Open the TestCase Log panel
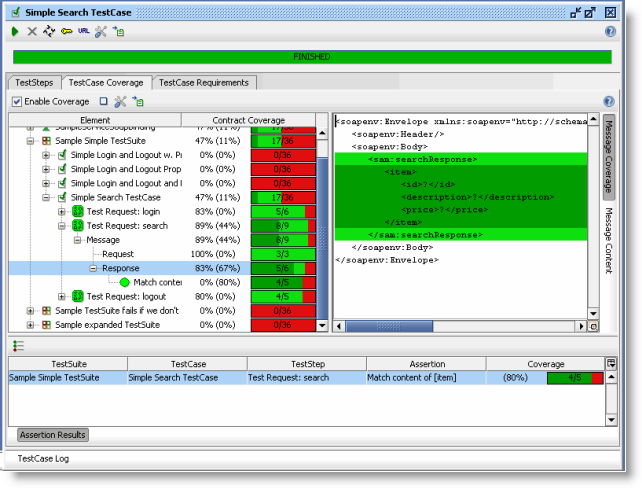 click(x=42, y=458)
